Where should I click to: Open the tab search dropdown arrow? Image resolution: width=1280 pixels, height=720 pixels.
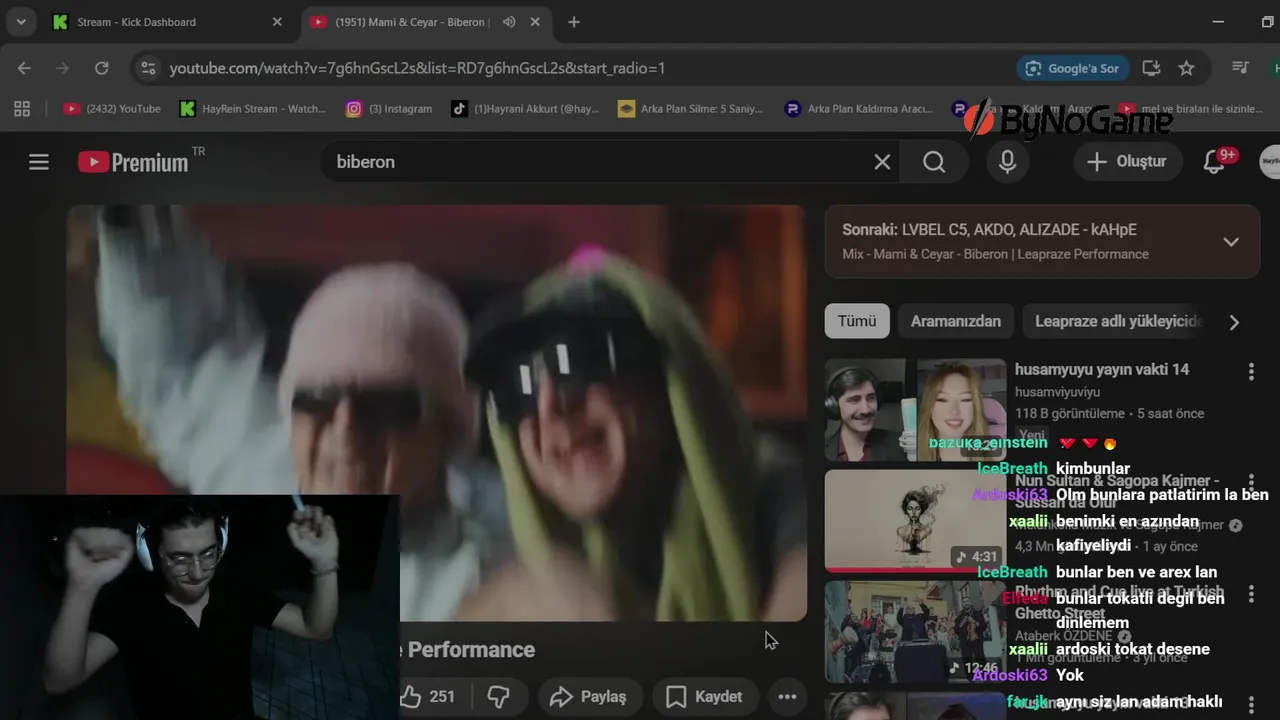(x=21, y=22)
